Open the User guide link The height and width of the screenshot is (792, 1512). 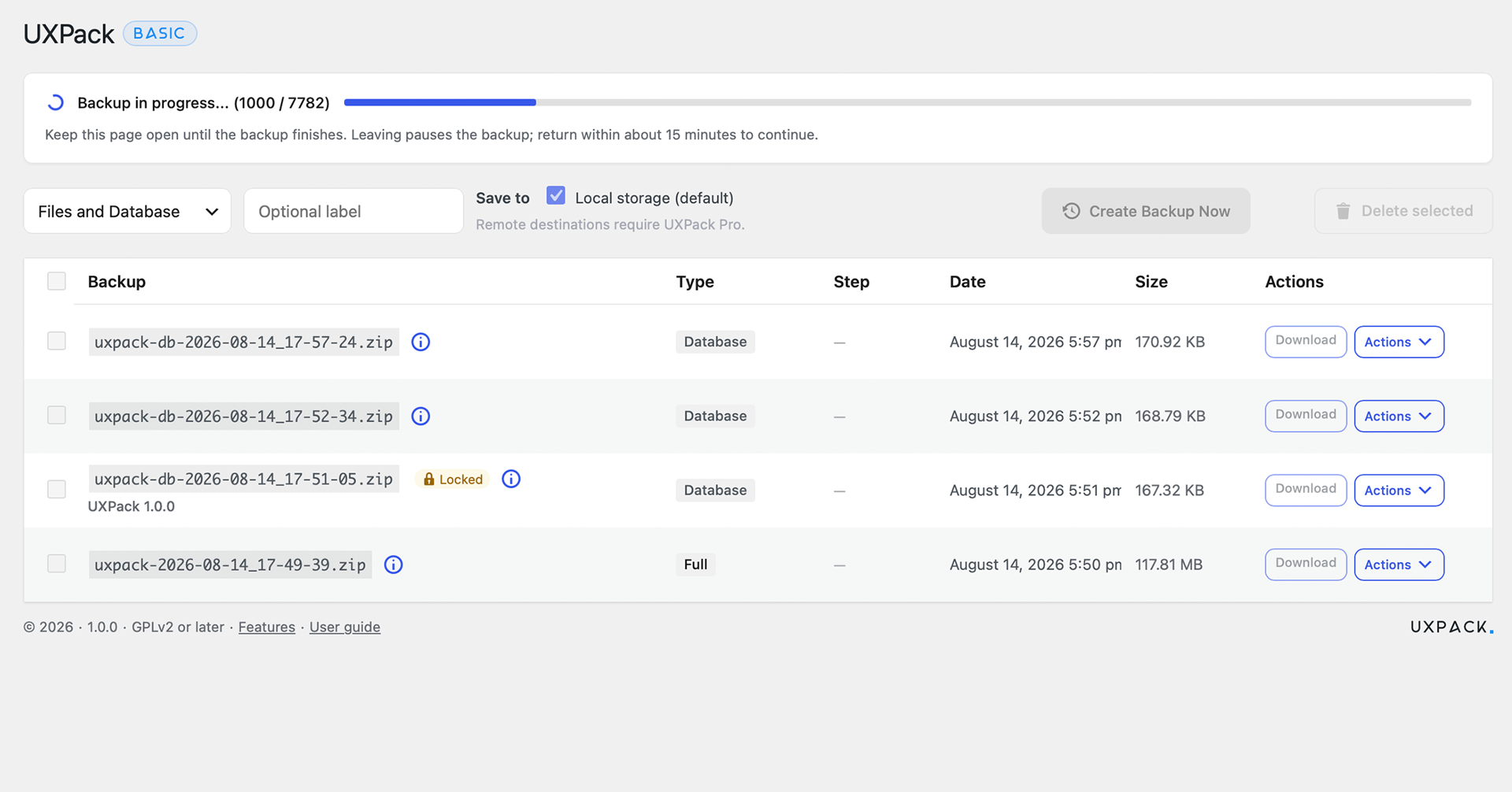pyautogui.click(x=345, y=627)
